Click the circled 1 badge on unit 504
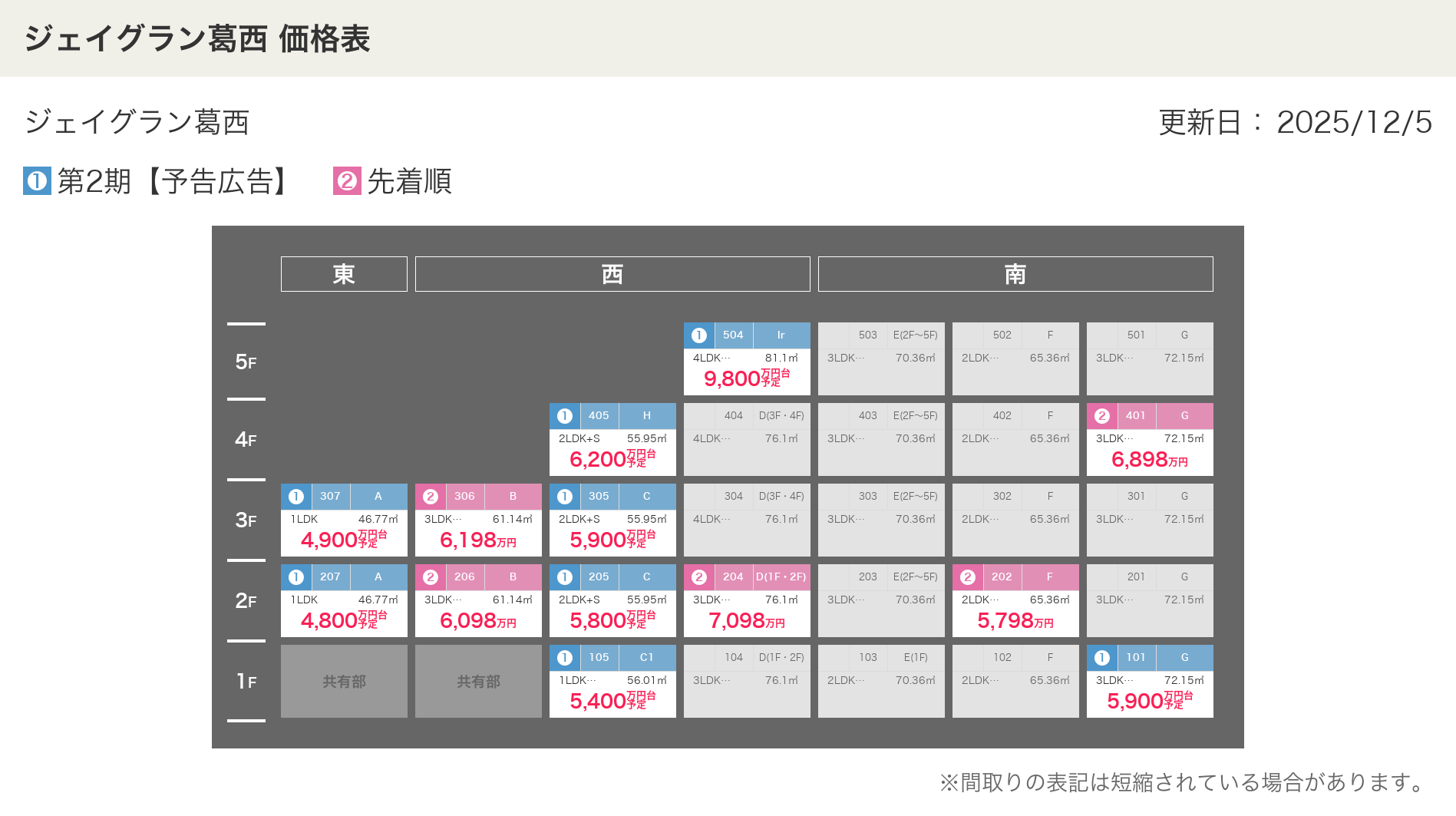Screen dimensions: 1456x816 [x=698, y=335]
